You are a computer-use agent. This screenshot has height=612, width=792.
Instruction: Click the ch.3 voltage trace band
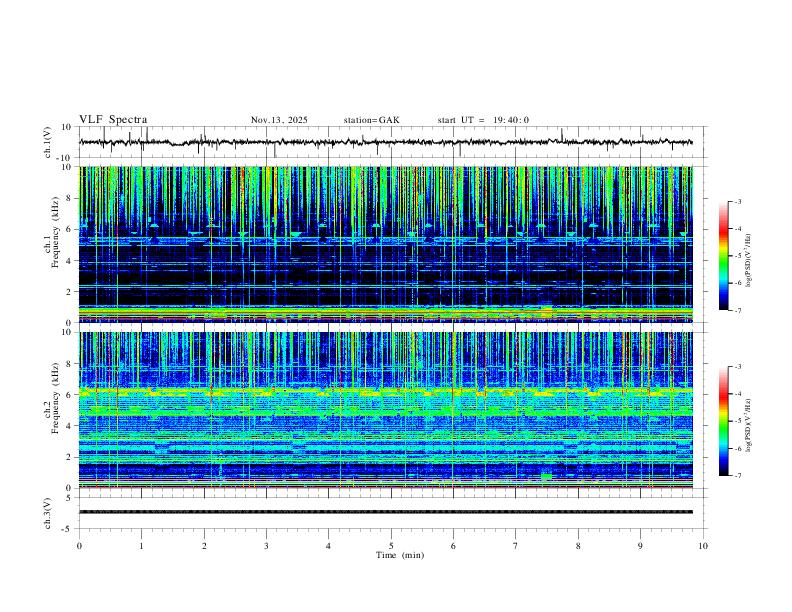[x=386, y=512]
